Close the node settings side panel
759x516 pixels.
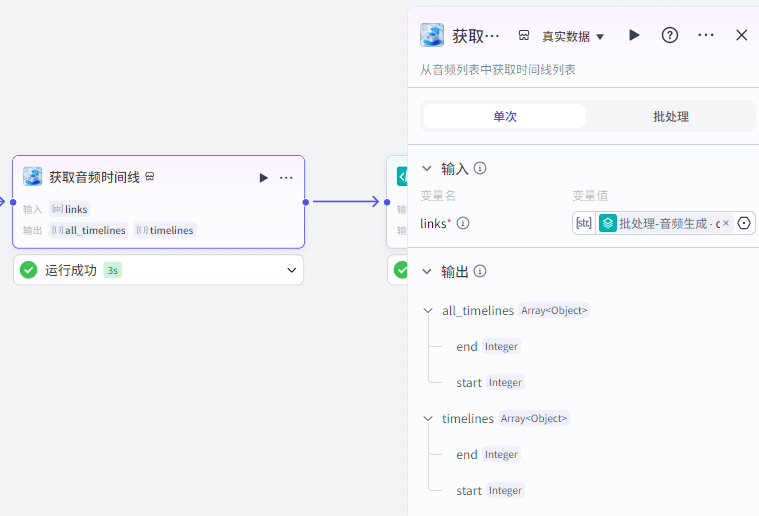tap(742, 35)
